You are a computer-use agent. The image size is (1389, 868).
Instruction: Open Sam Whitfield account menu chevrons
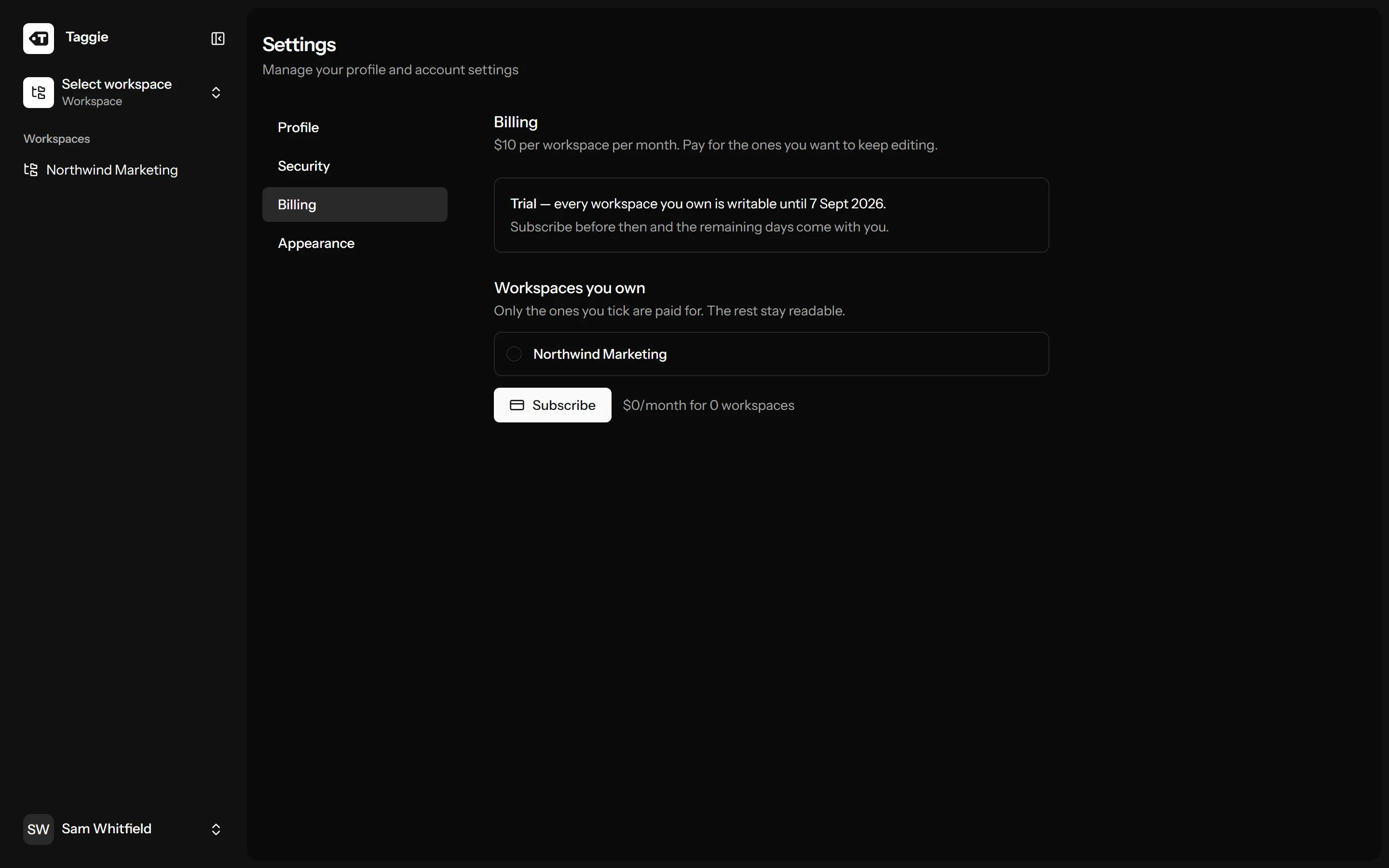pyautogui.click(x=216, y=829)
